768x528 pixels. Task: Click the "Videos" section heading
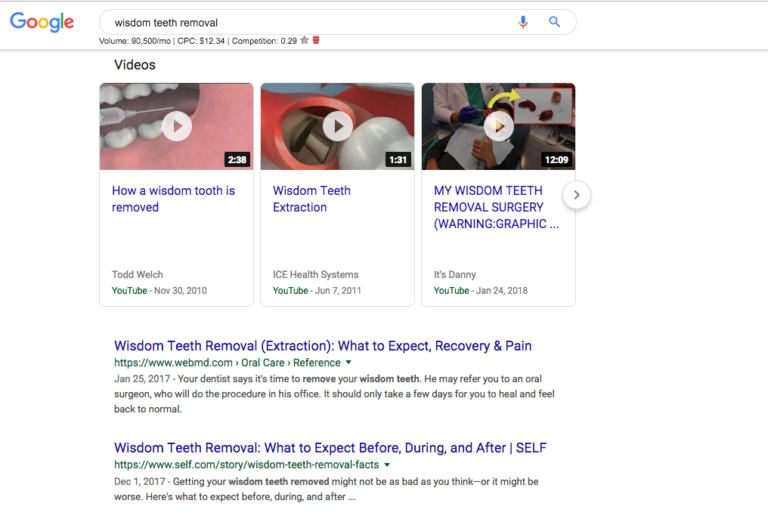pyautogui.click(x=135, y=65)
